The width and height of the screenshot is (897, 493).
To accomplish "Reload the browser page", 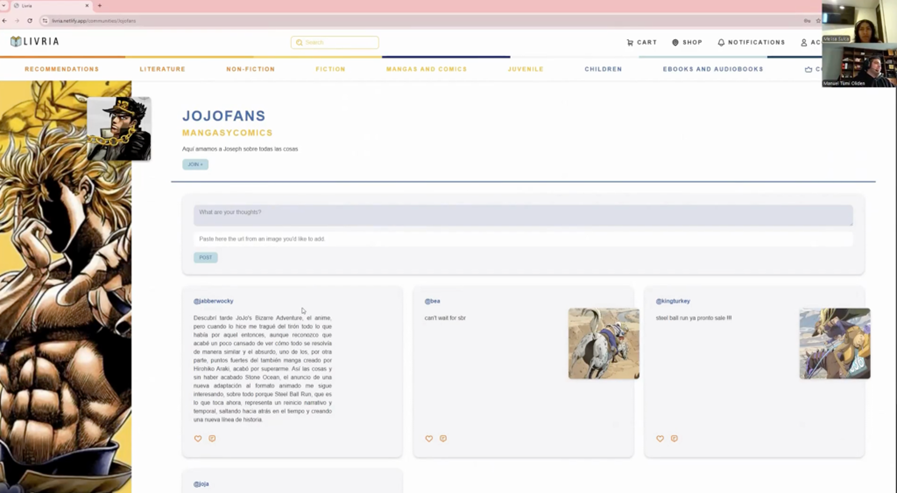I will pyautogui.click(x=30, y=21).
